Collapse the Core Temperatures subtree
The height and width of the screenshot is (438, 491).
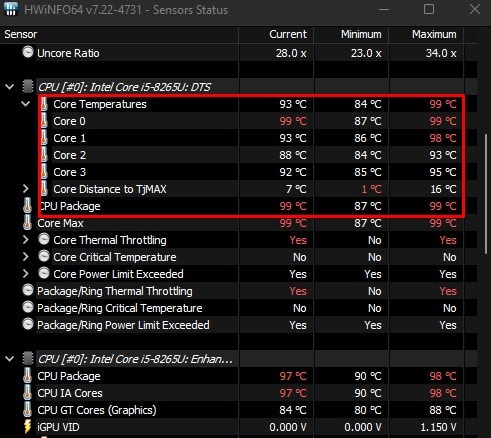[26, 104]
